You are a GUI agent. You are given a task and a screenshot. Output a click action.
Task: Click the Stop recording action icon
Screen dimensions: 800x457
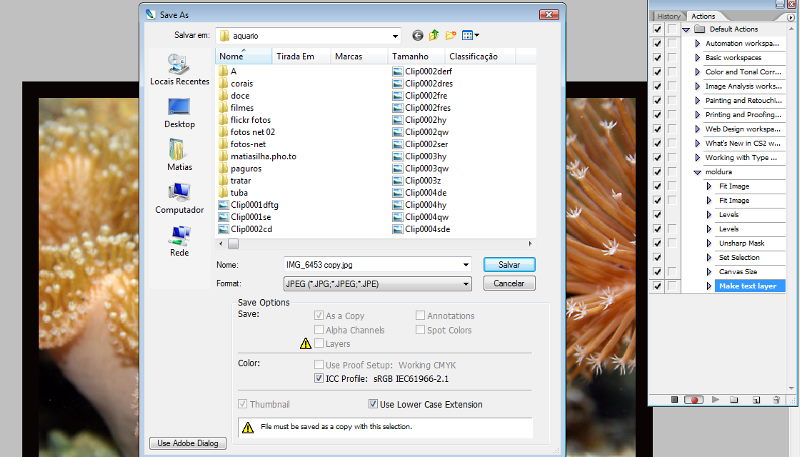coord(675,400)
